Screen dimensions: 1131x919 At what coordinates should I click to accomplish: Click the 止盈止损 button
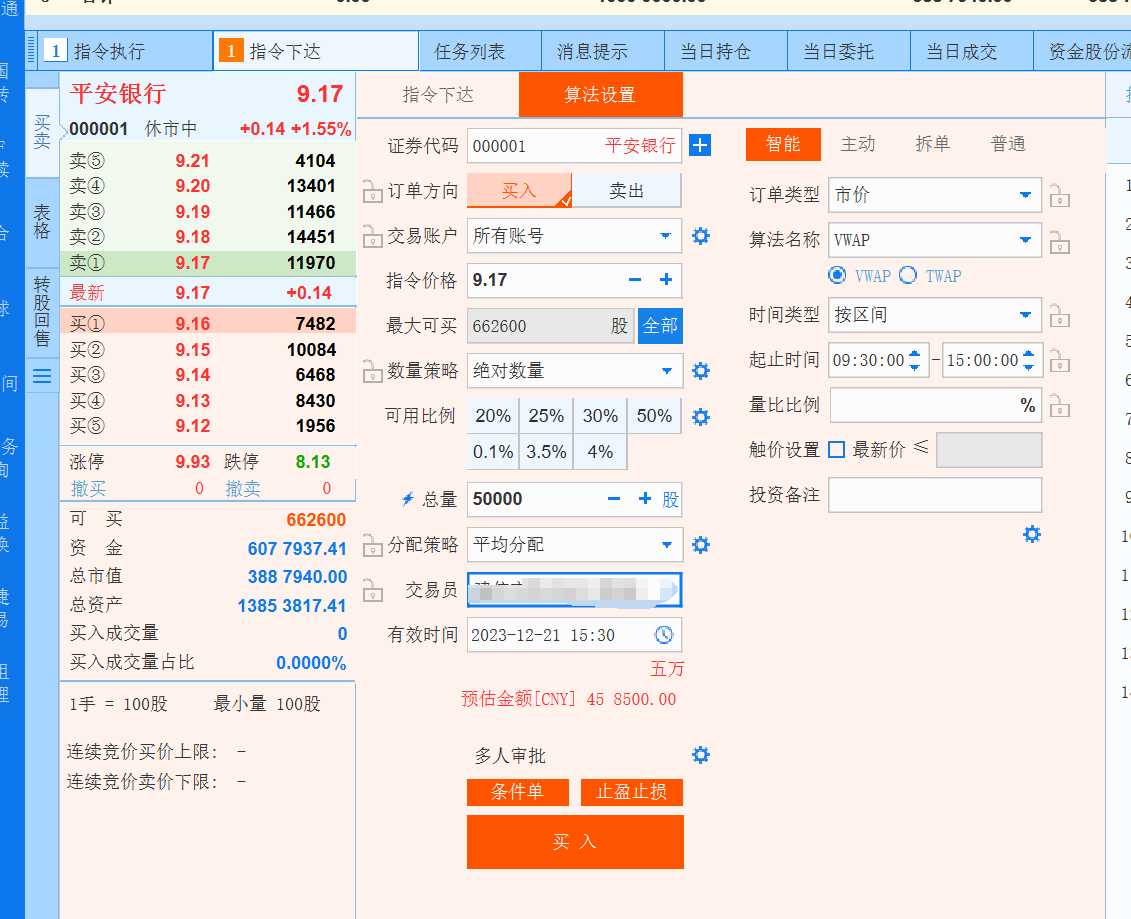point(631,792)
